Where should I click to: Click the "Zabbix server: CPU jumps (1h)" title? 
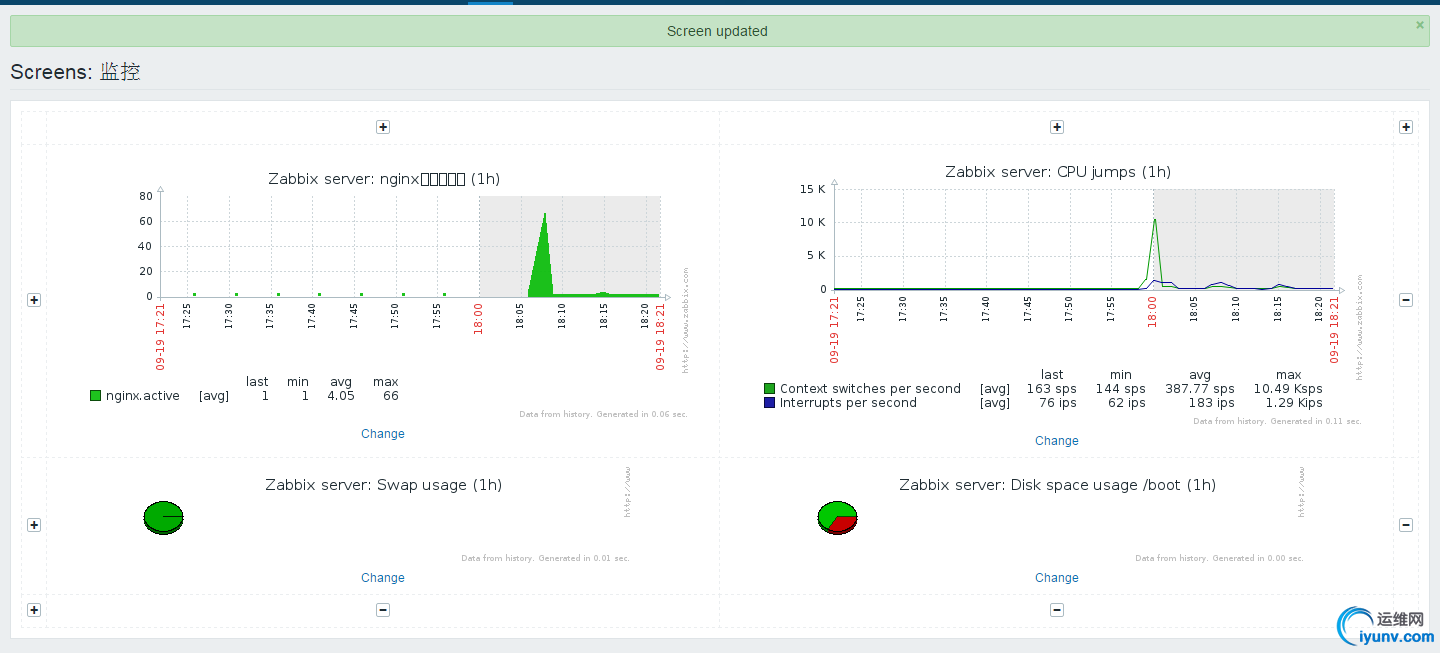[1058, 172]
